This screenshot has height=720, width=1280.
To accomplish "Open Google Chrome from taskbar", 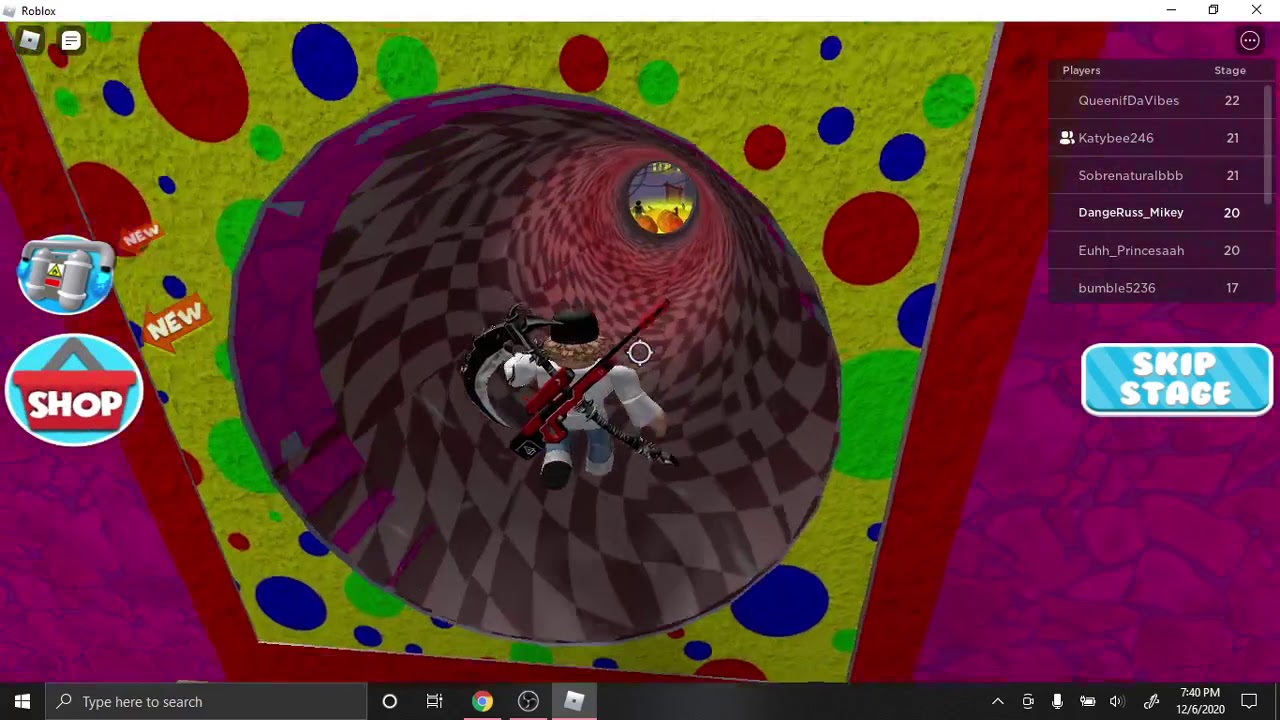I will click(482, 701).
